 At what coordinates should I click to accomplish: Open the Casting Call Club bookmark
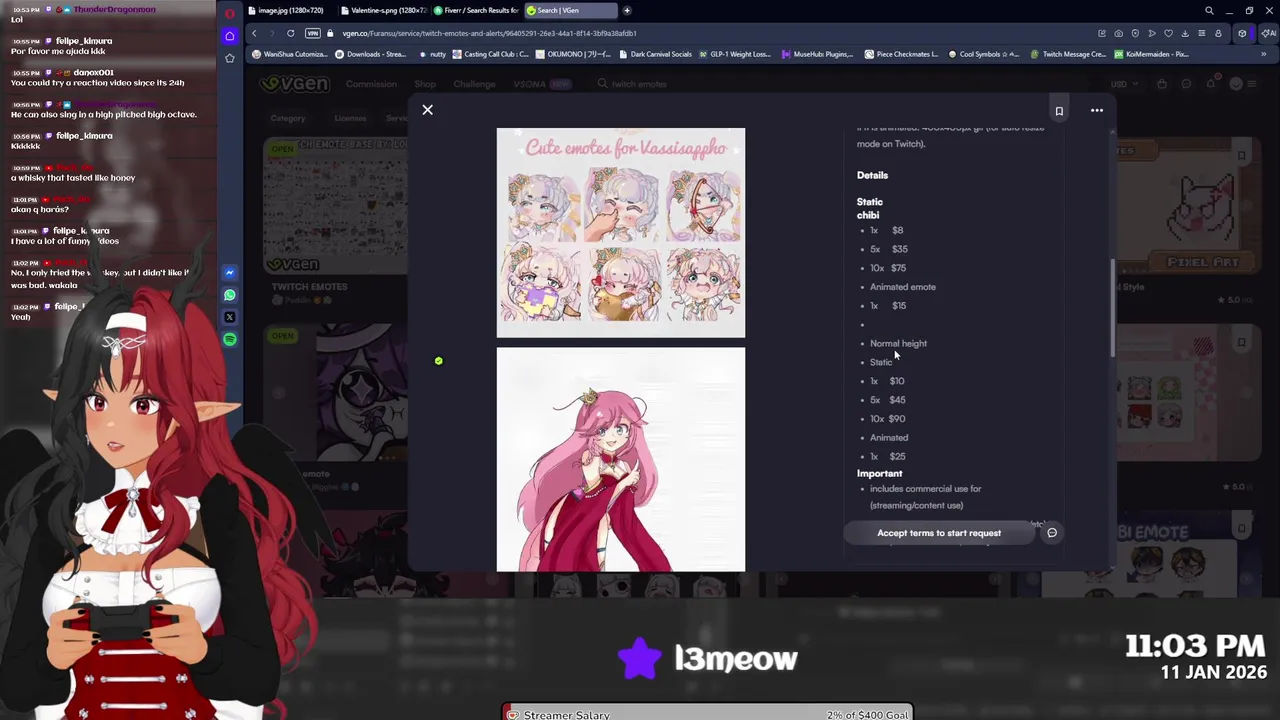[x=491, y=54]
